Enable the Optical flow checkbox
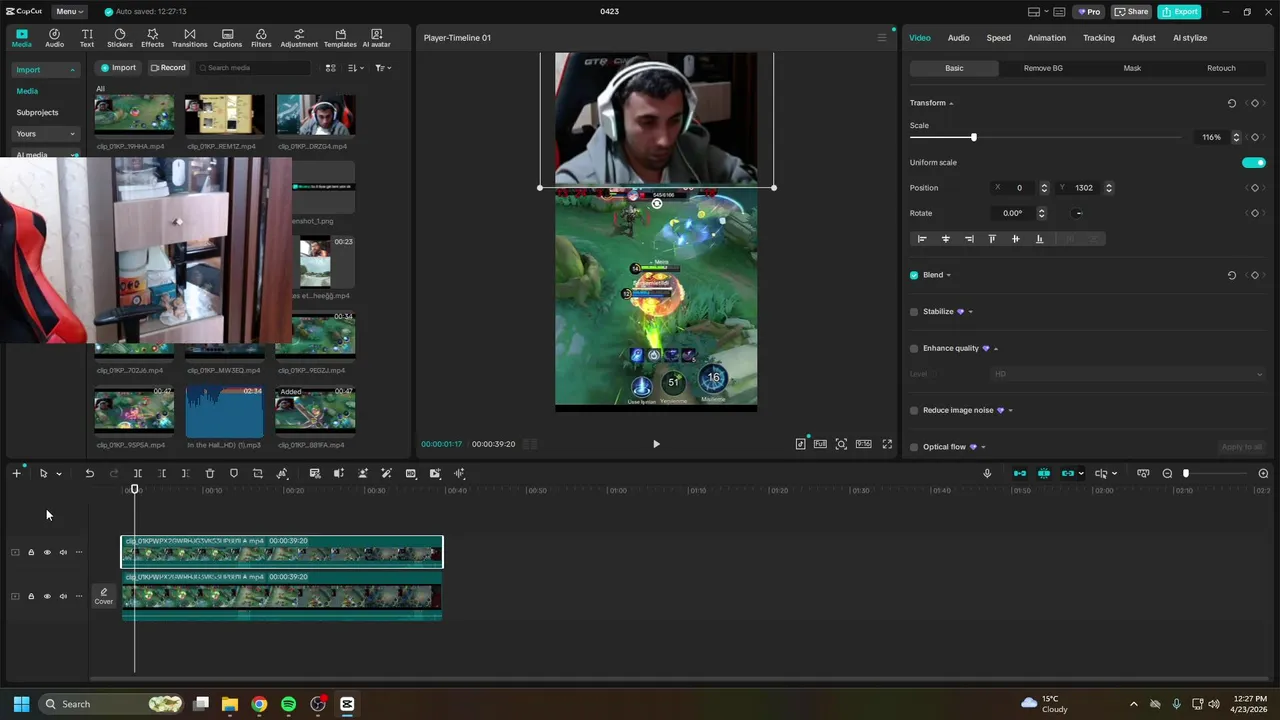 (914, 447)
